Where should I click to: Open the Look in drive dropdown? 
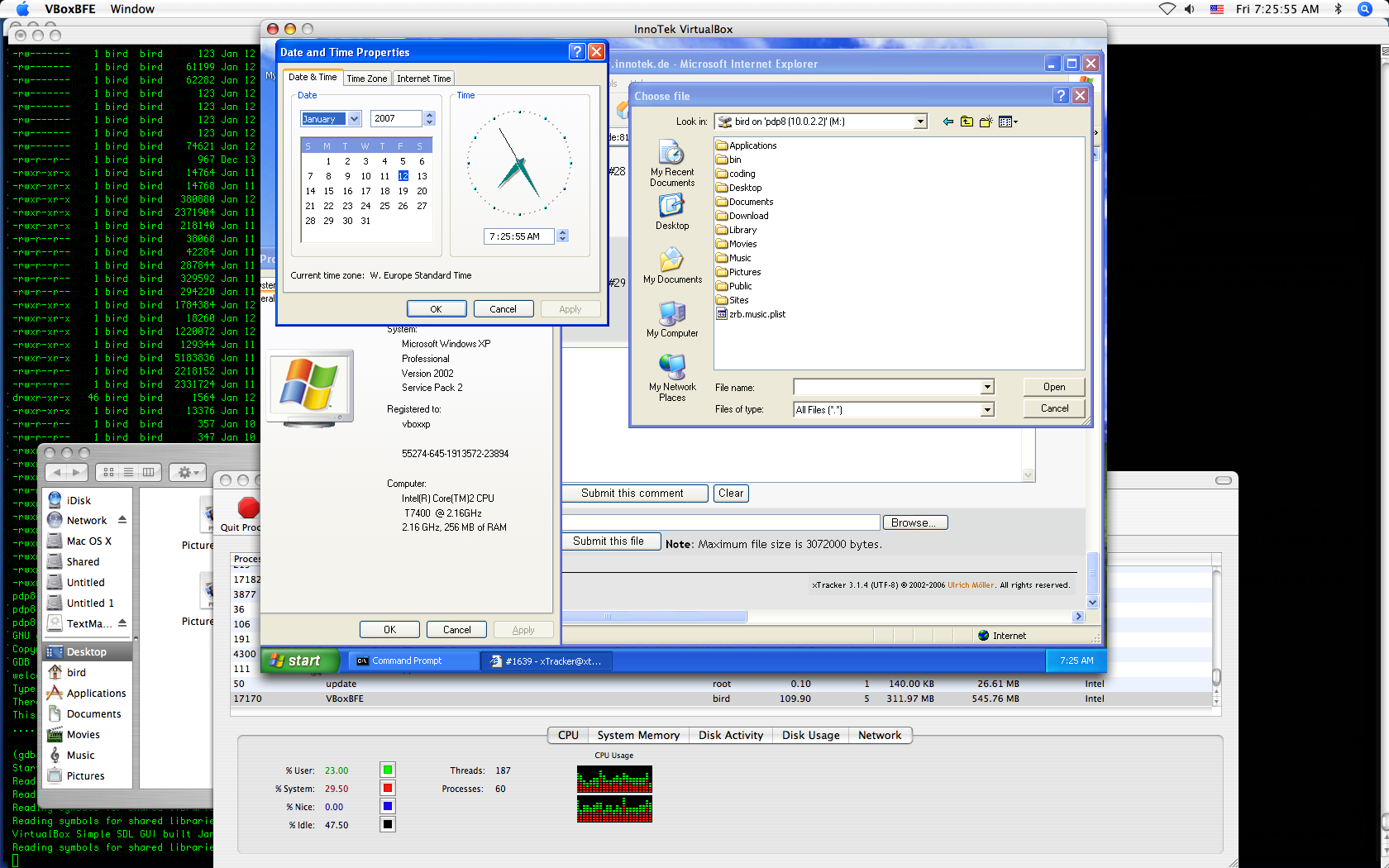pos(920,122)
